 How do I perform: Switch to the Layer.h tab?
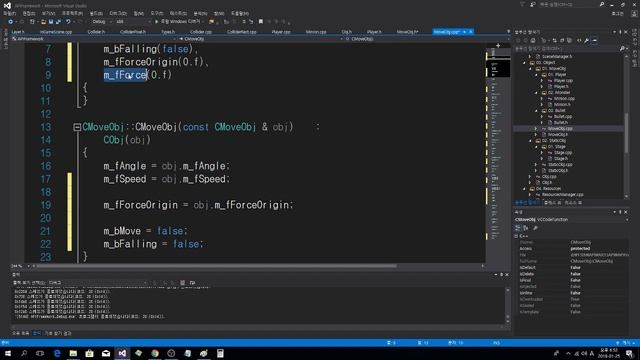[x=18, y=31]
